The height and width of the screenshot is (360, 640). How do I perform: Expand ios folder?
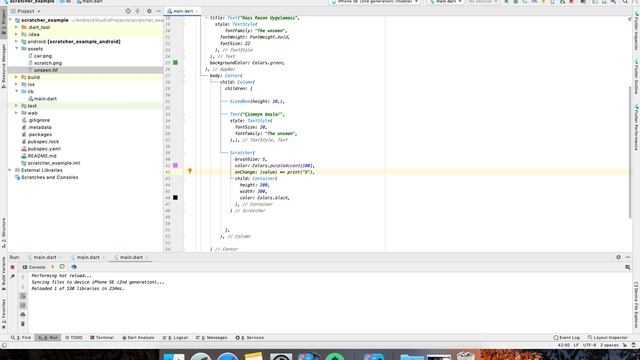tap(16, 84)
